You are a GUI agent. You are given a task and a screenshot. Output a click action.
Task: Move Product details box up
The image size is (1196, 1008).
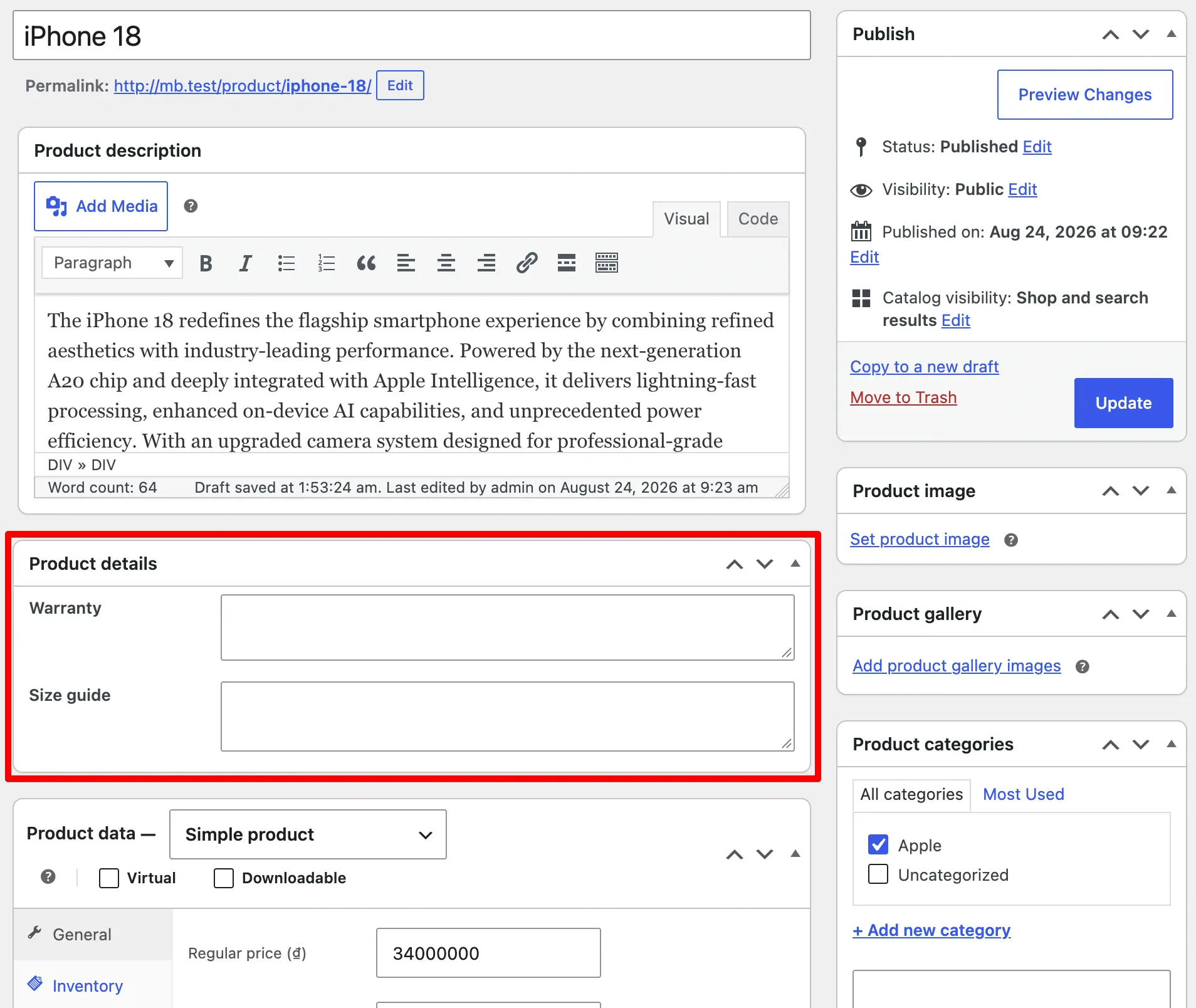click(735, 564)
